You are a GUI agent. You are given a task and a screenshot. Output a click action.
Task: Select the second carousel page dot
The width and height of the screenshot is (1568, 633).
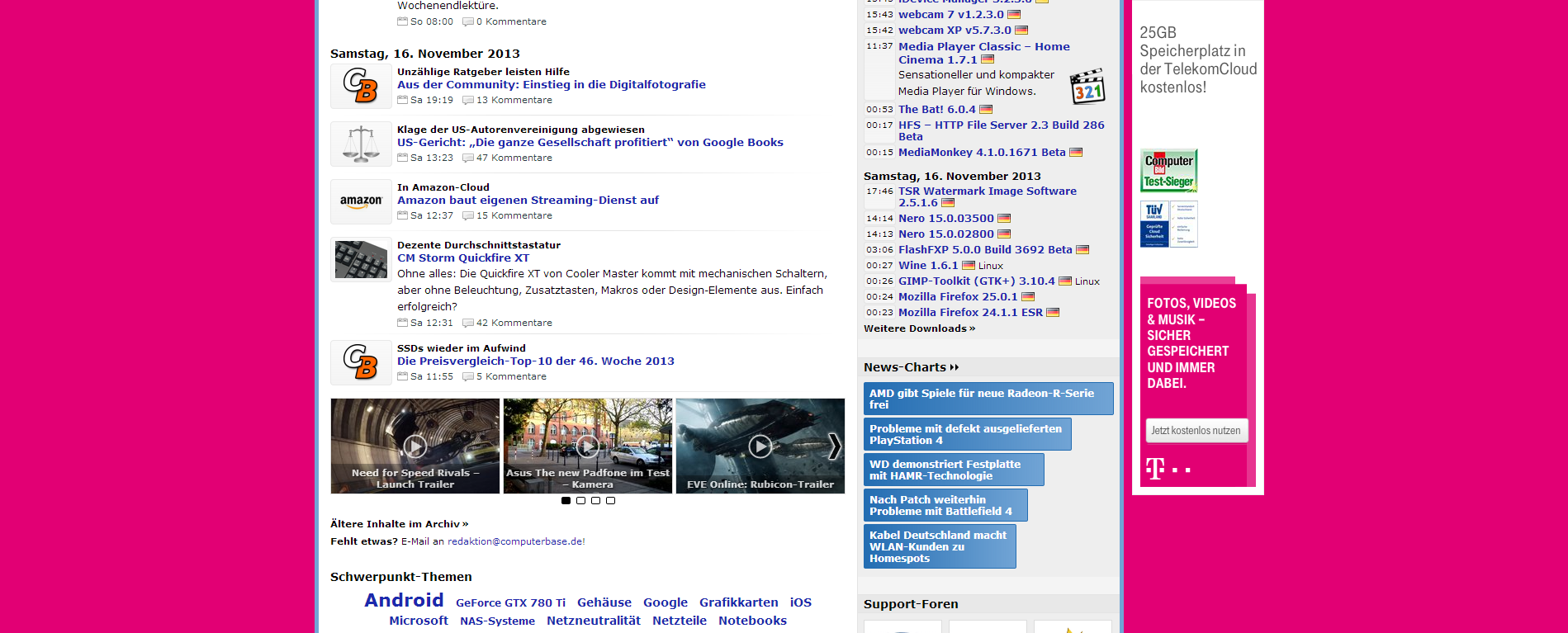coord(580,501)
